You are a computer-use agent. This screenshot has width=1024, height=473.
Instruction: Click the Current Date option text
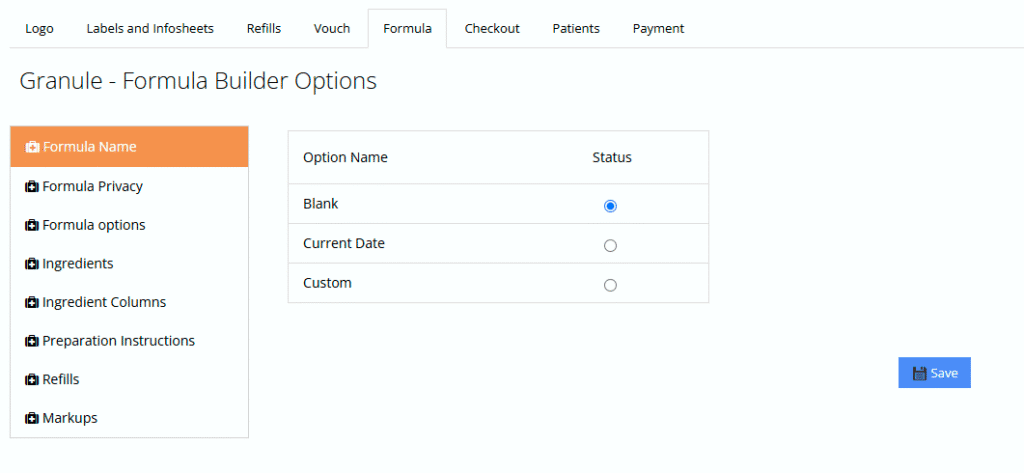(344, 244)
